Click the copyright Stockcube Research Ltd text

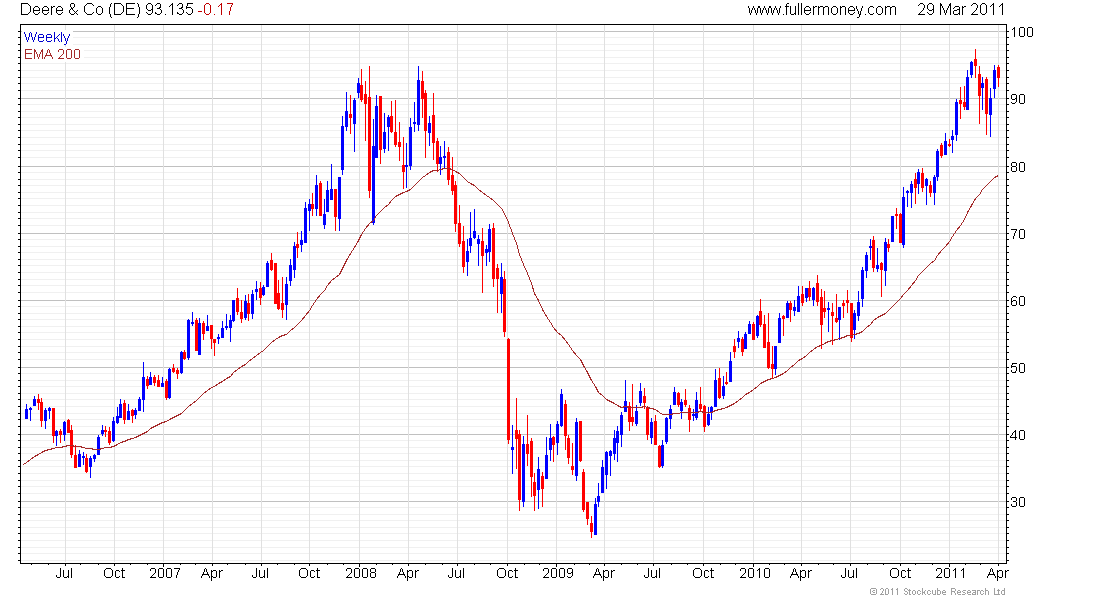click(x=937, y=592)
